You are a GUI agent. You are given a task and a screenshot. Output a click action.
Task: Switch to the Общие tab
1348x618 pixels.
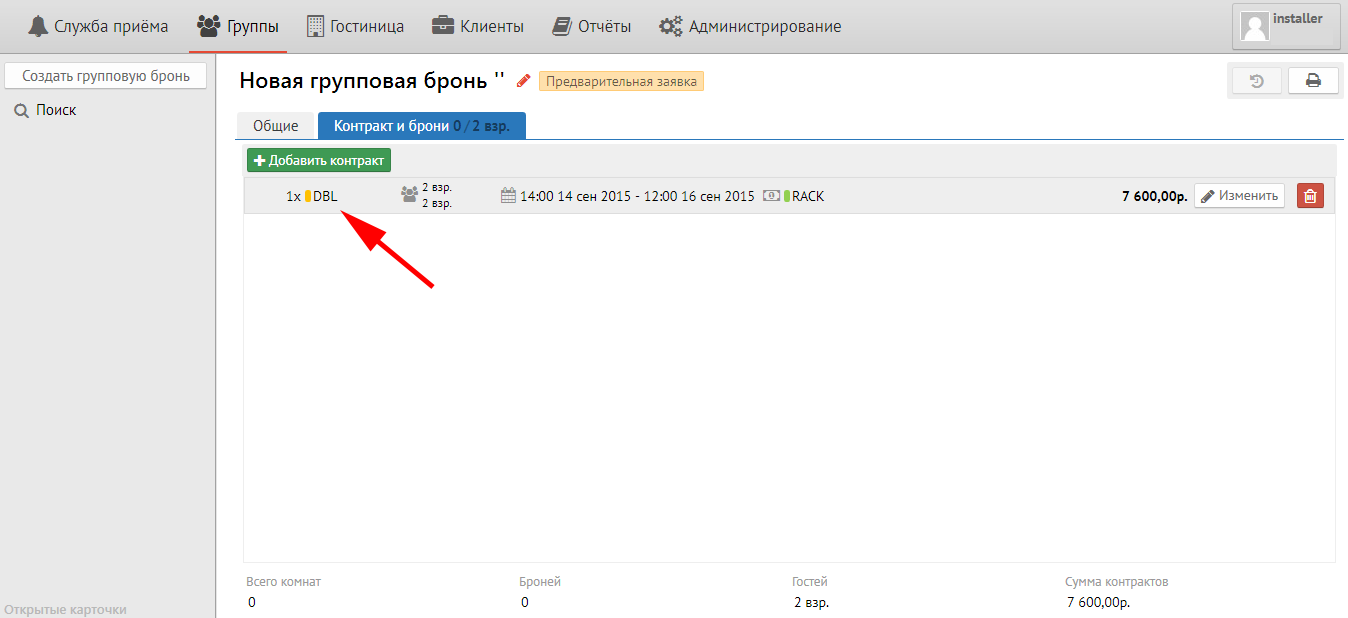tap(275, 126)
